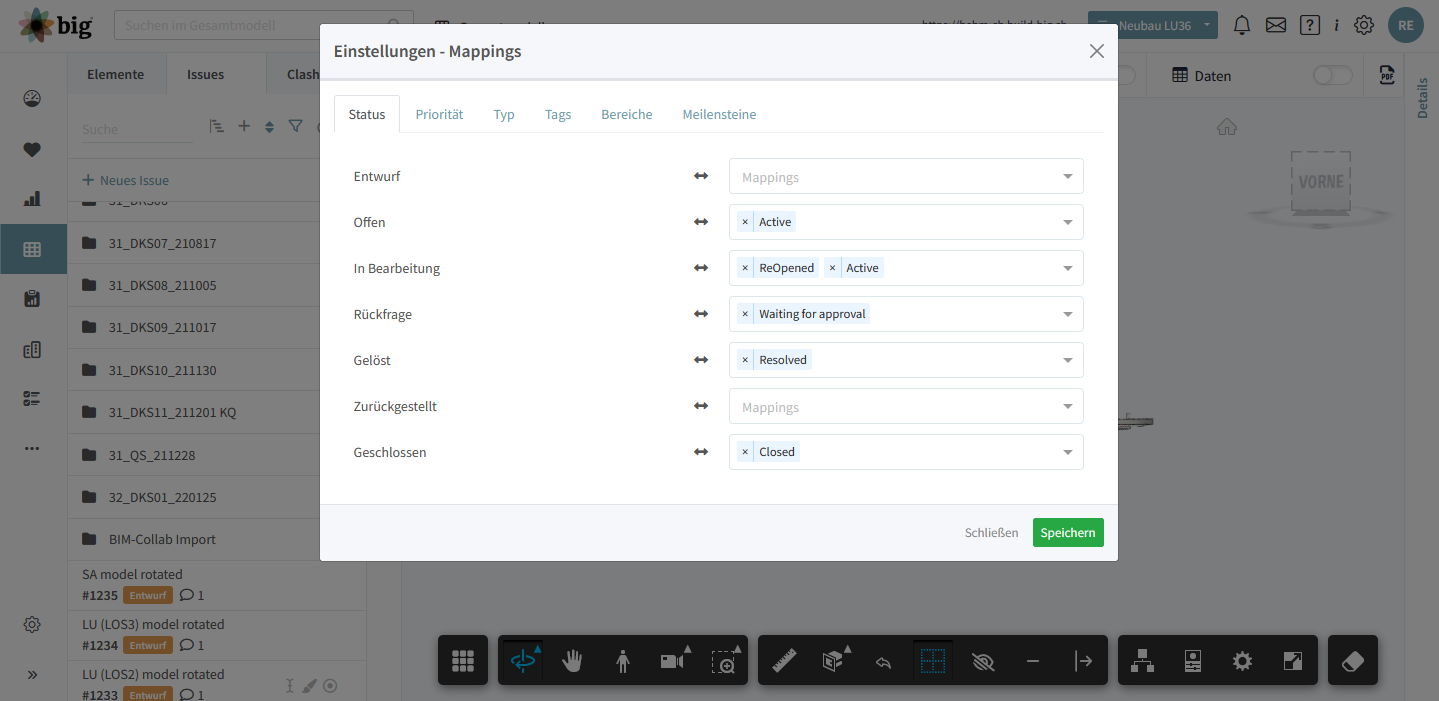Open the In Bearbeitung mappings dropdown arrow
Viewport: 1439px width, 701px height.
point(1068,269)
